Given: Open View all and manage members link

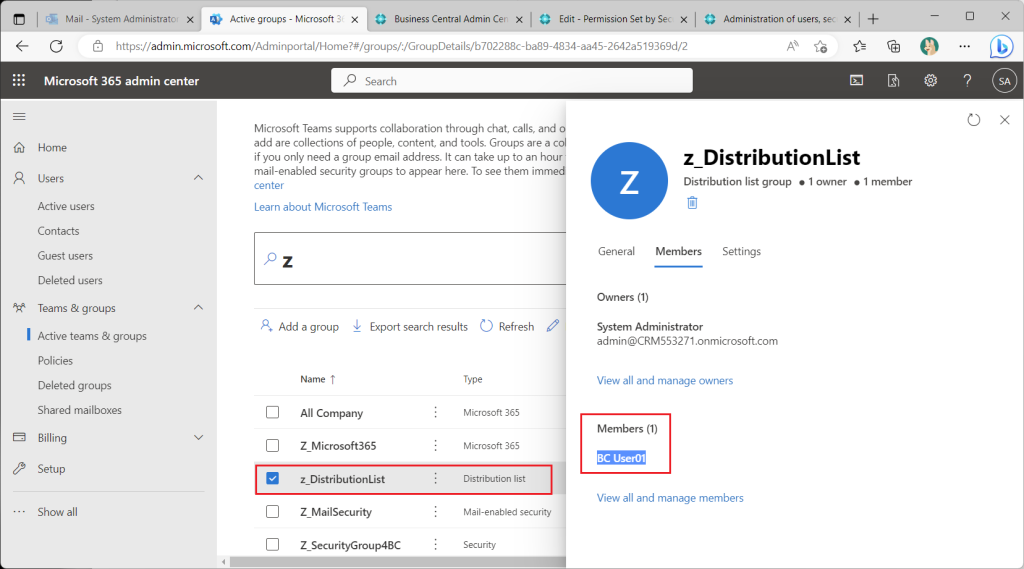Looking at the screenshot, I should (670, 498).
